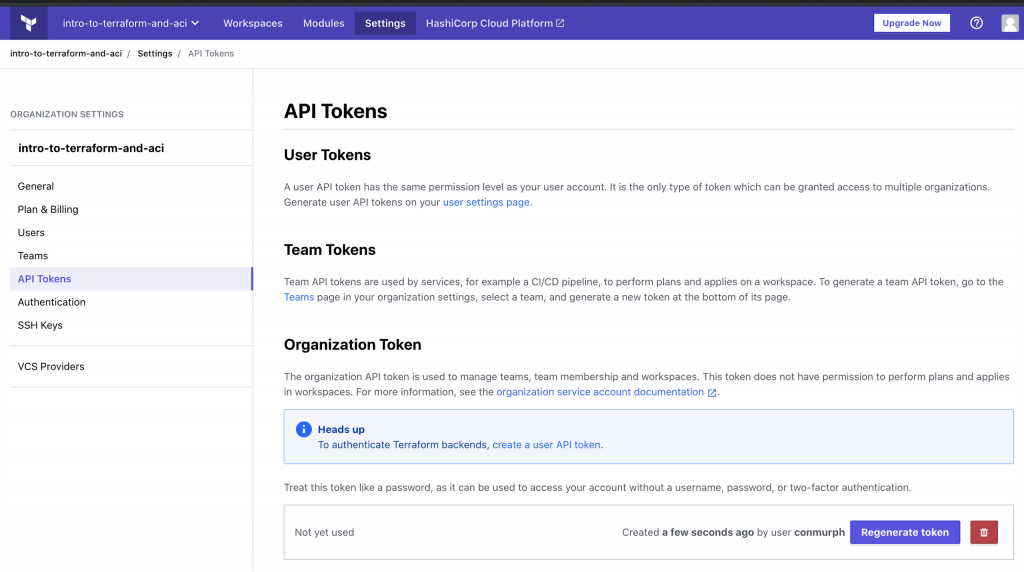
Task: Open Plan & Billing settings
Action: [48, 209]
